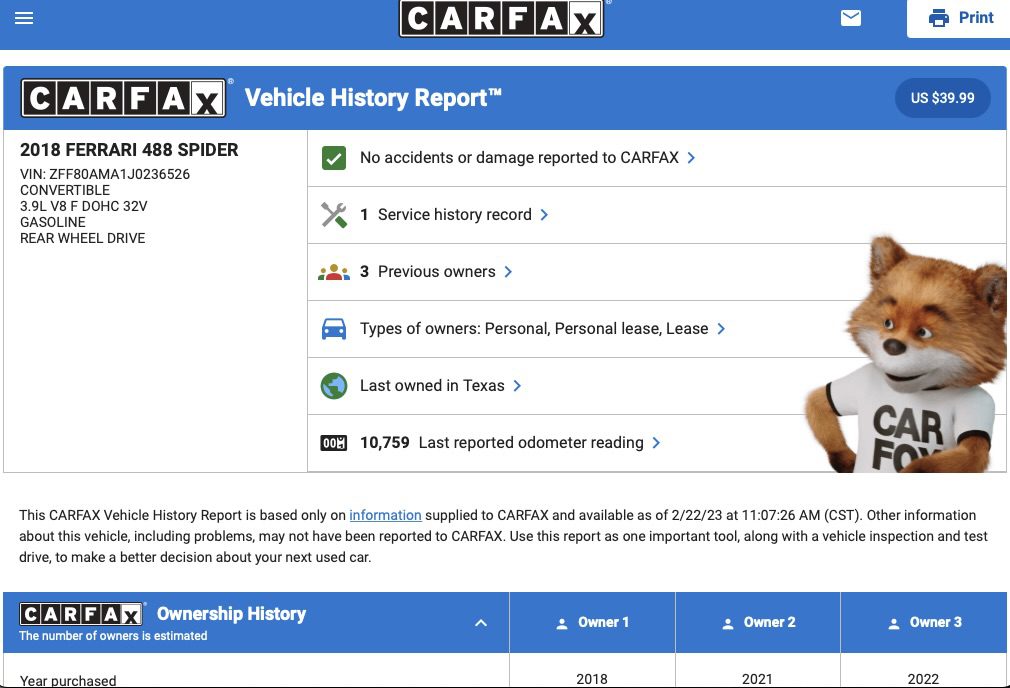Click the CARFAX logo in report header
The height and width of the screenshot is (688, 1010).
coord(124,98)
